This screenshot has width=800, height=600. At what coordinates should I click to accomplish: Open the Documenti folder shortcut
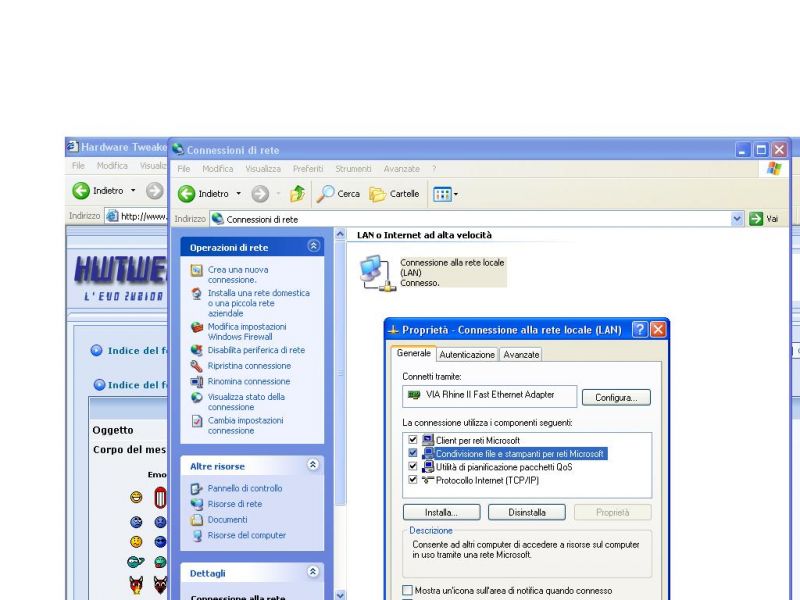click(227, 519)
